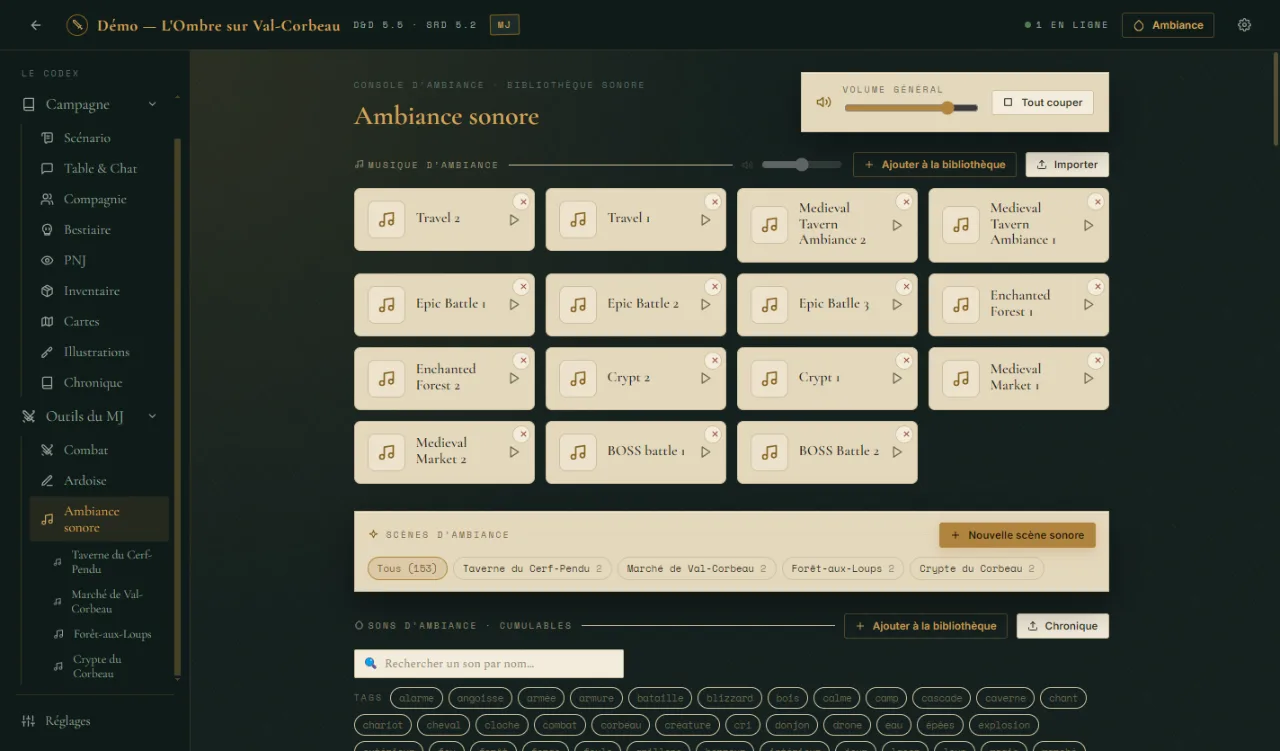1280x751 pixels.
Task: Play the Epic Battle 1 track
Action: [514, 305]
